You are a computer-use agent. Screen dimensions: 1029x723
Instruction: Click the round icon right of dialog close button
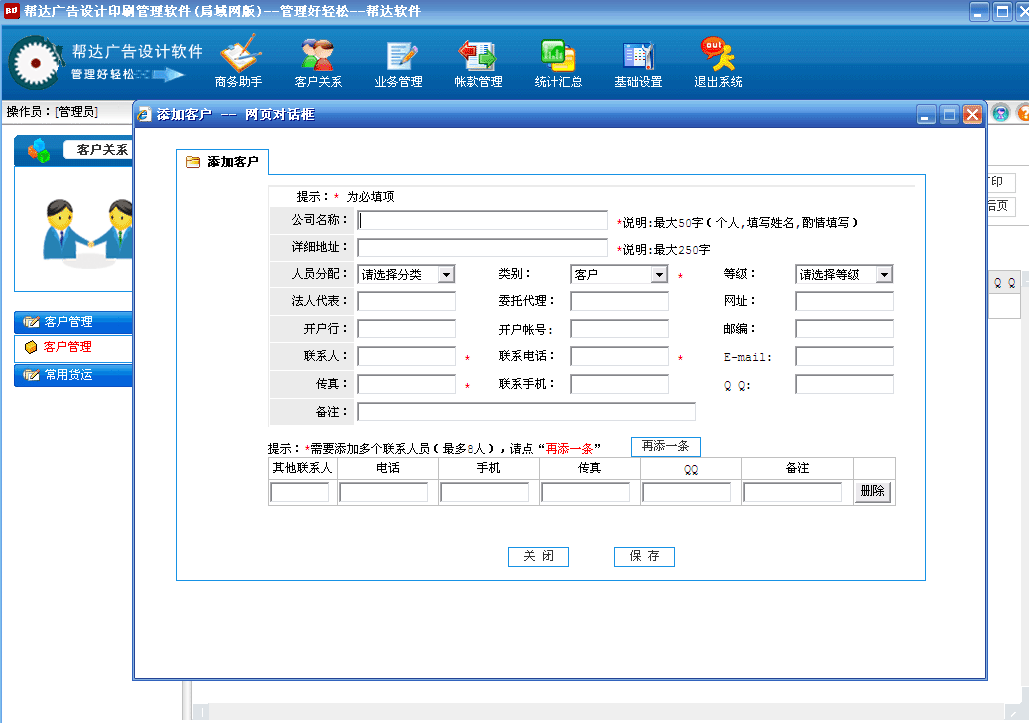[1000, 114]
